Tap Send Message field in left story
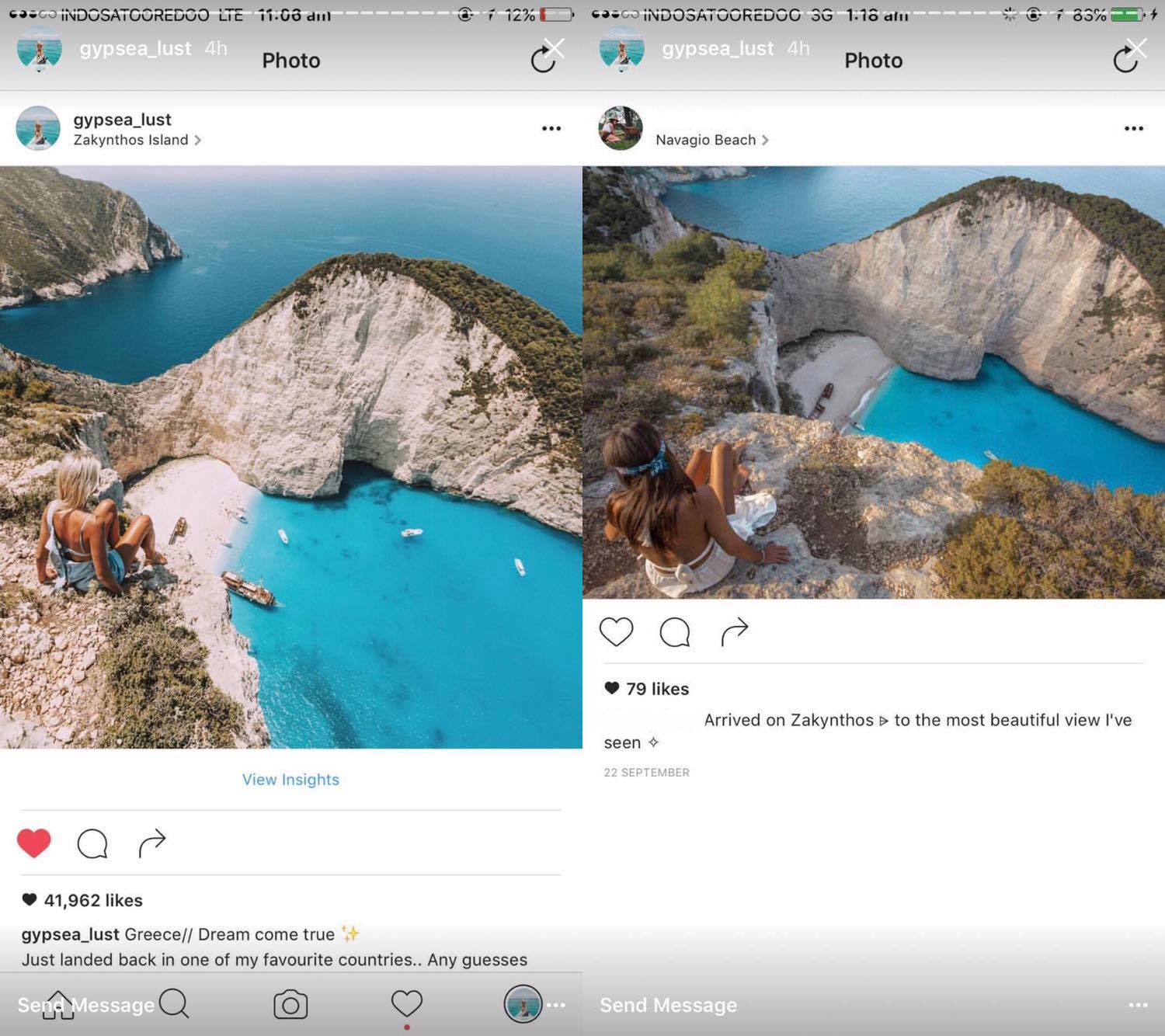Image resolution: width=1165 pixels, height=1036 pixels. (x=86, y=1005)
